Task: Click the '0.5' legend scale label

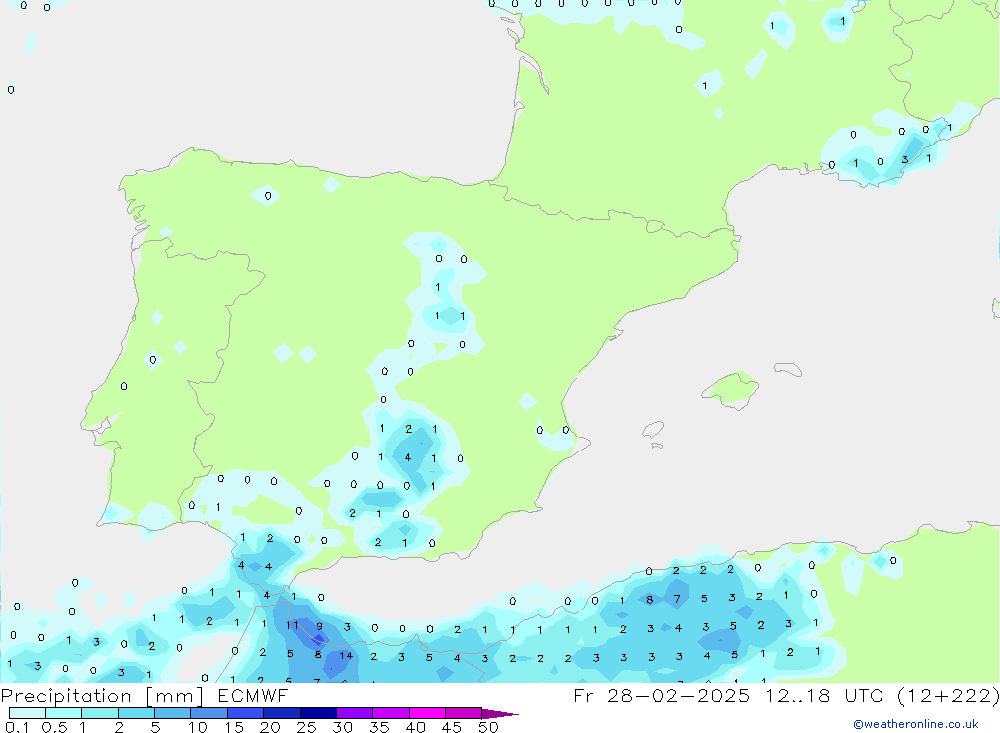Action: [54, 727]
